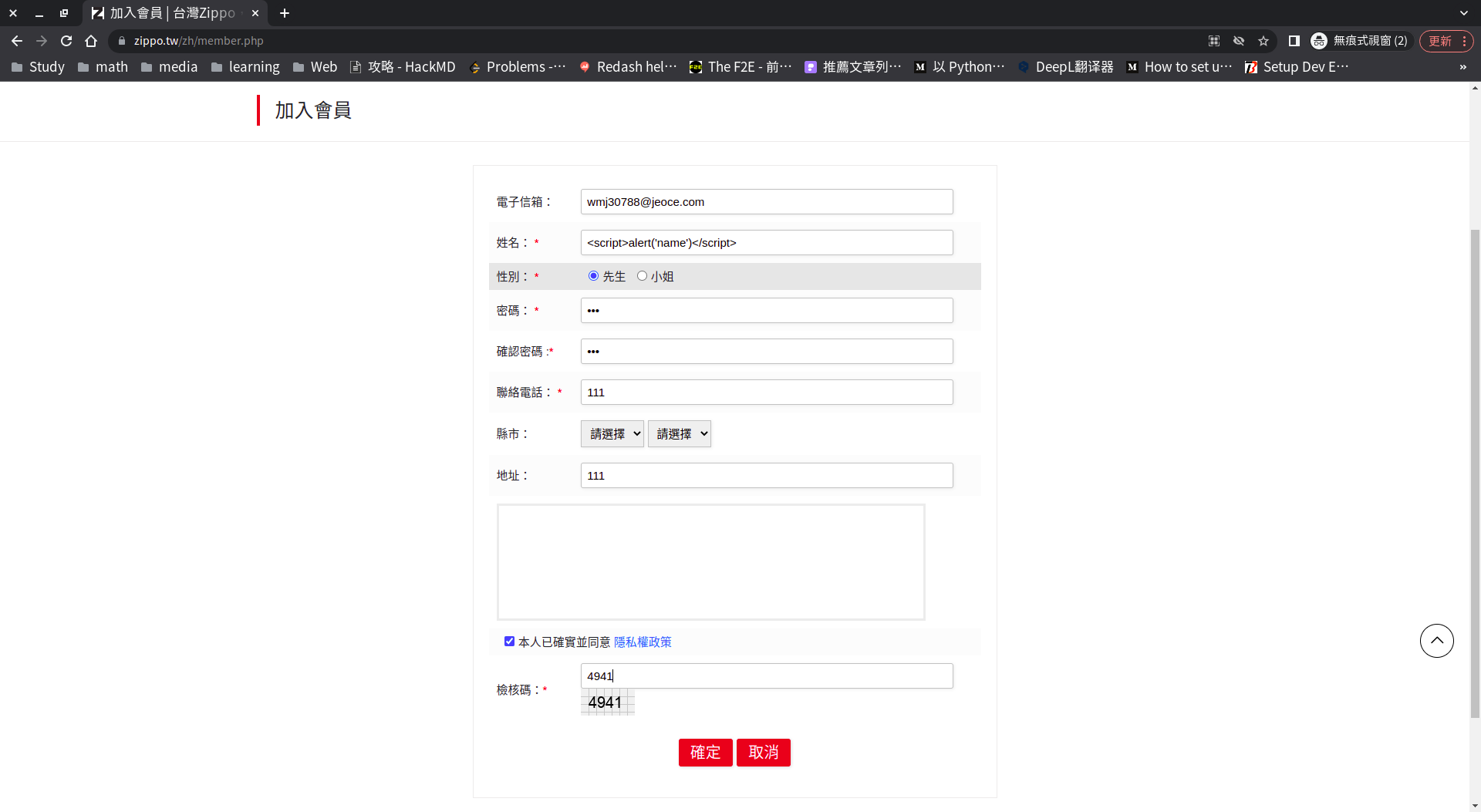1481x812 pixels.
Task: Open the 推薦文章列 bookmark
Action: 853,67
